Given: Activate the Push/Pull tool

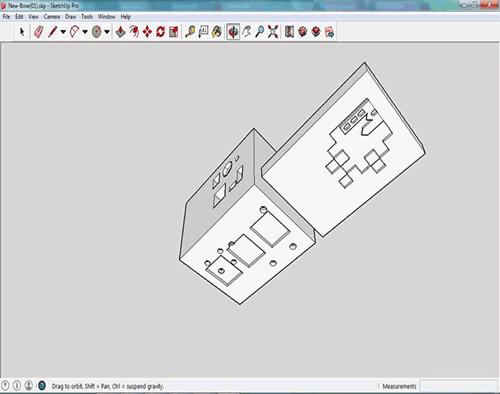Looking at the screenshot, I should 120,32.
